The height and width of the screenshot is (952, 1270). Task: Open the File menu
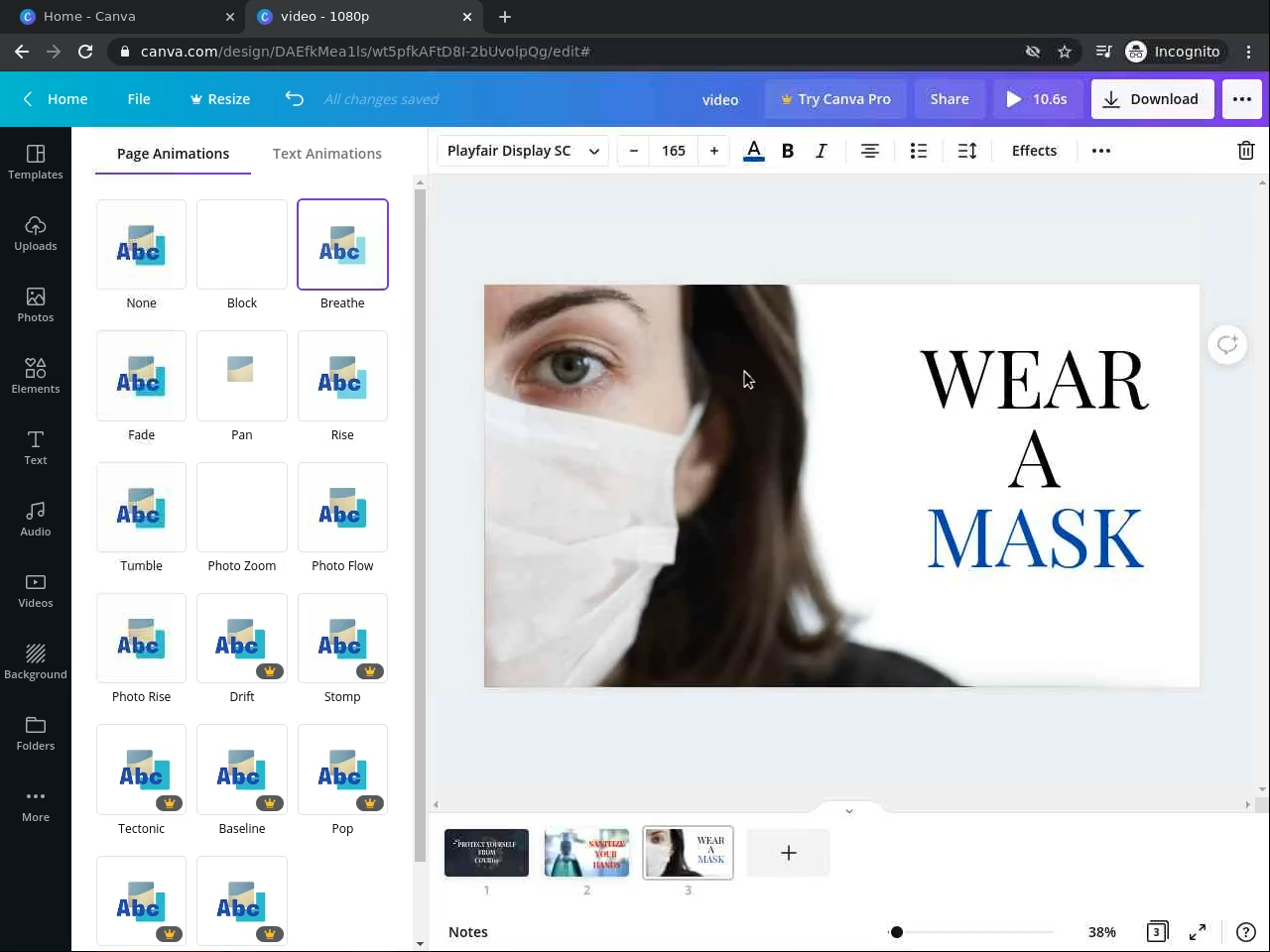[x=139, y=99]
